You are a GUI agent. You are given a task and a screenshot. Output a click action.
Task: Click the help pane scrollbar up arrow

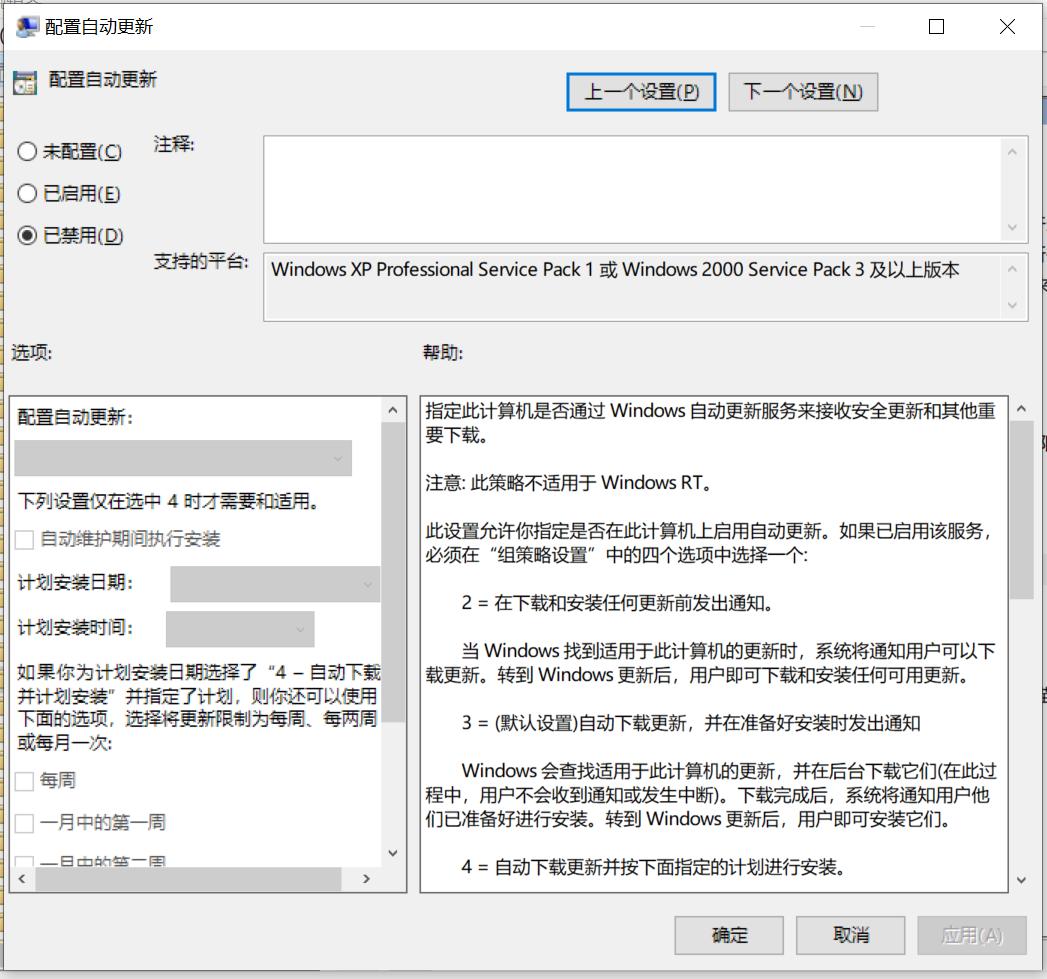coord(1022,407)
